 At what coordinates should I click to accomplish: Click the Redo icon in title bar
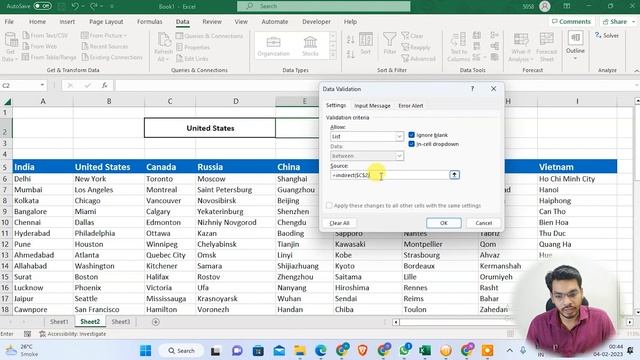click(93, 6)
